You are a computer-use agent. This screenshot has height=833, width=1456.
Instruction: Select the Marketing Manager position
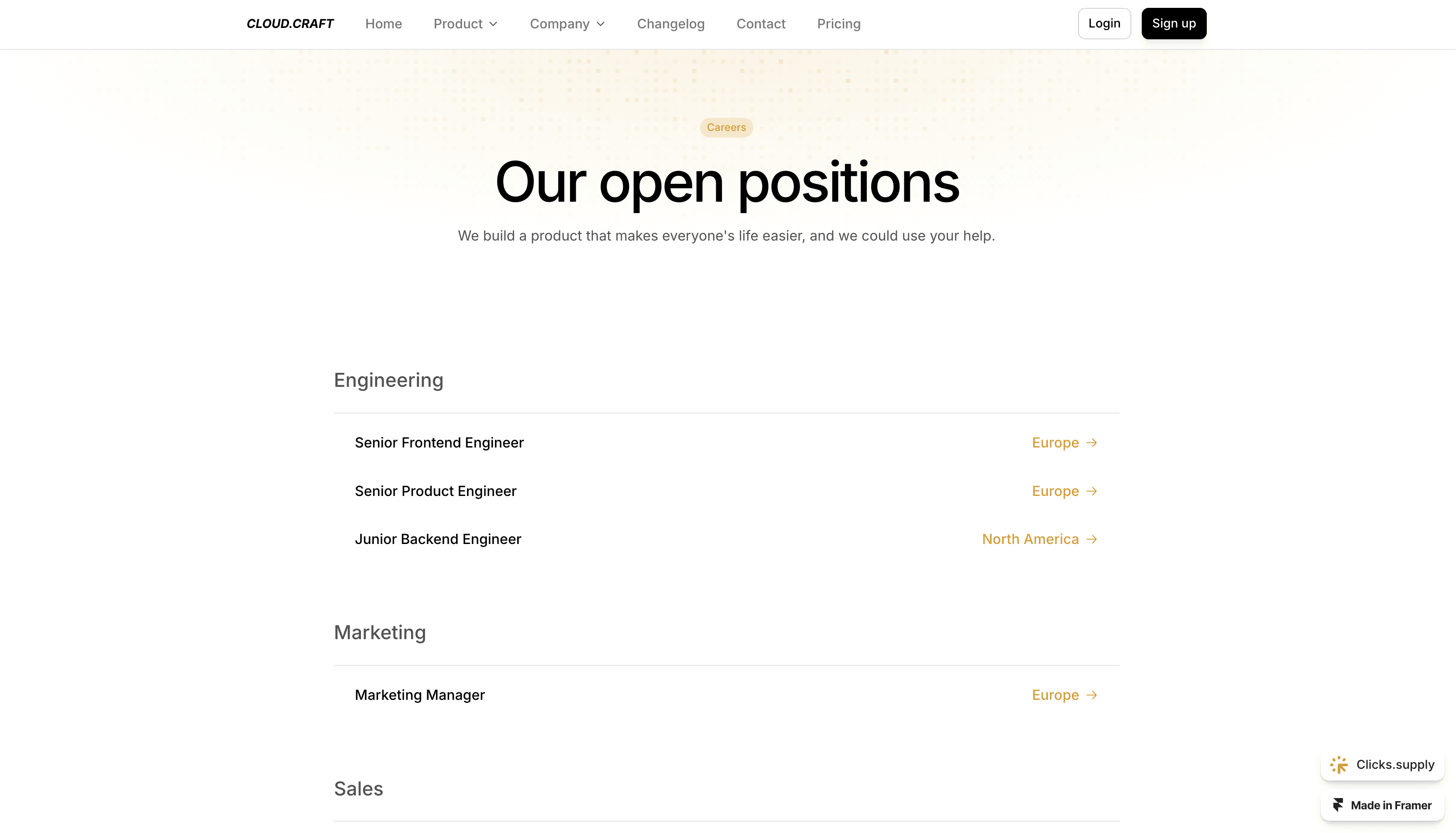419,695
